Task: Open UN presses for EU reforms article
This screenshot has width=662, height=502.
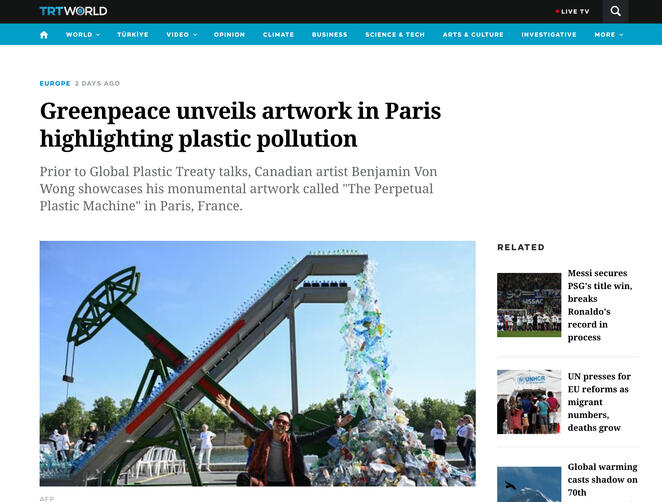Action: (599, 402)
